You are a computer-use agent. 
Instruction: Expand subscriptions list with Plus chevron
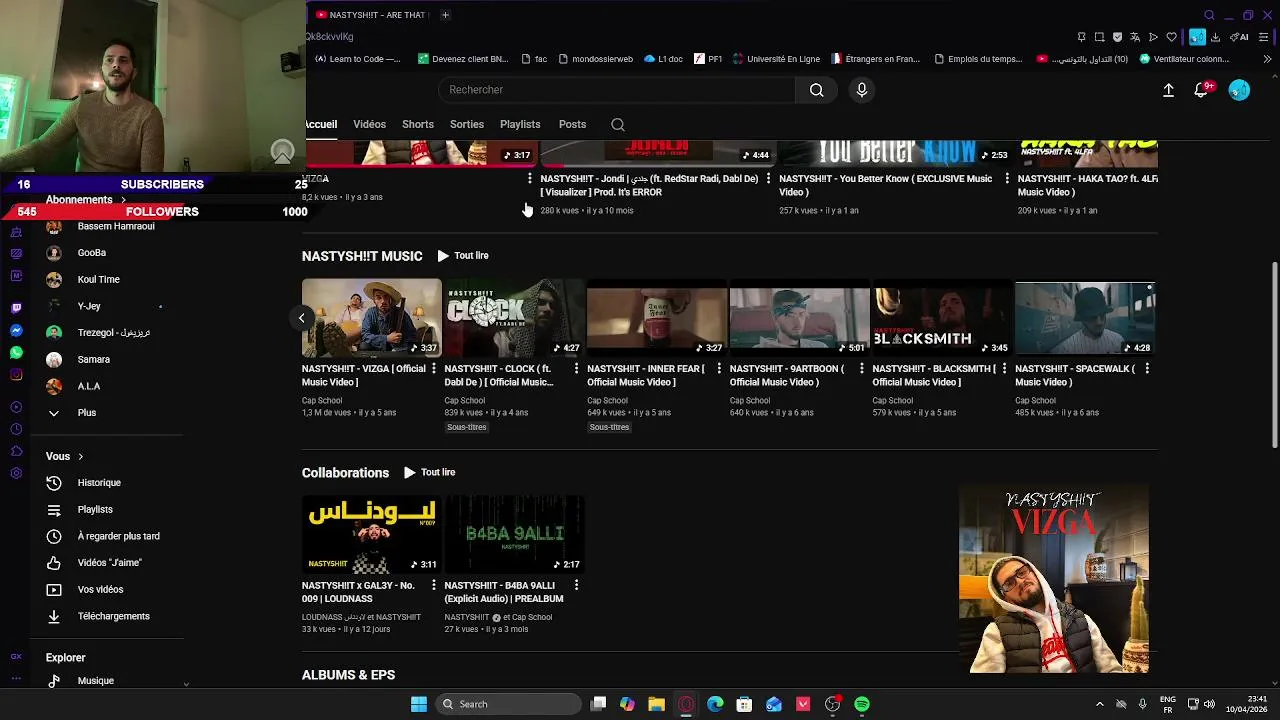click(x=54, y=413)
